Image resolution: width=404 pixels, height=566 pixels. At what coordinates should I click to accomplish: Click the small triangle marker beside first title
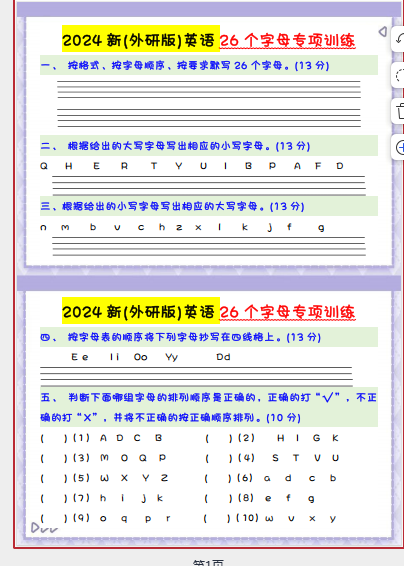pyautogui.click(x=383, y=32)
